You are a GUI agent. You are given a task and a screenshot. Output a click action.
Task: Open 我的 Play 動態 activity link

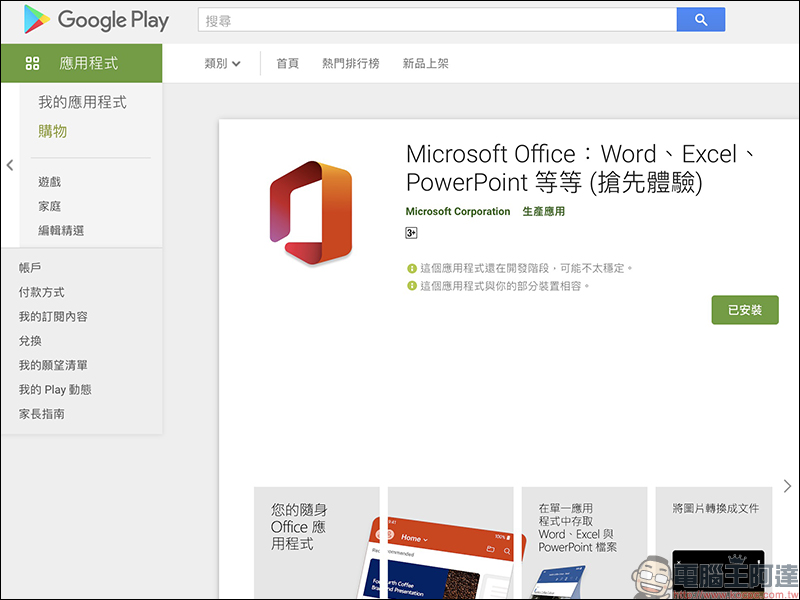pos(55,390)
